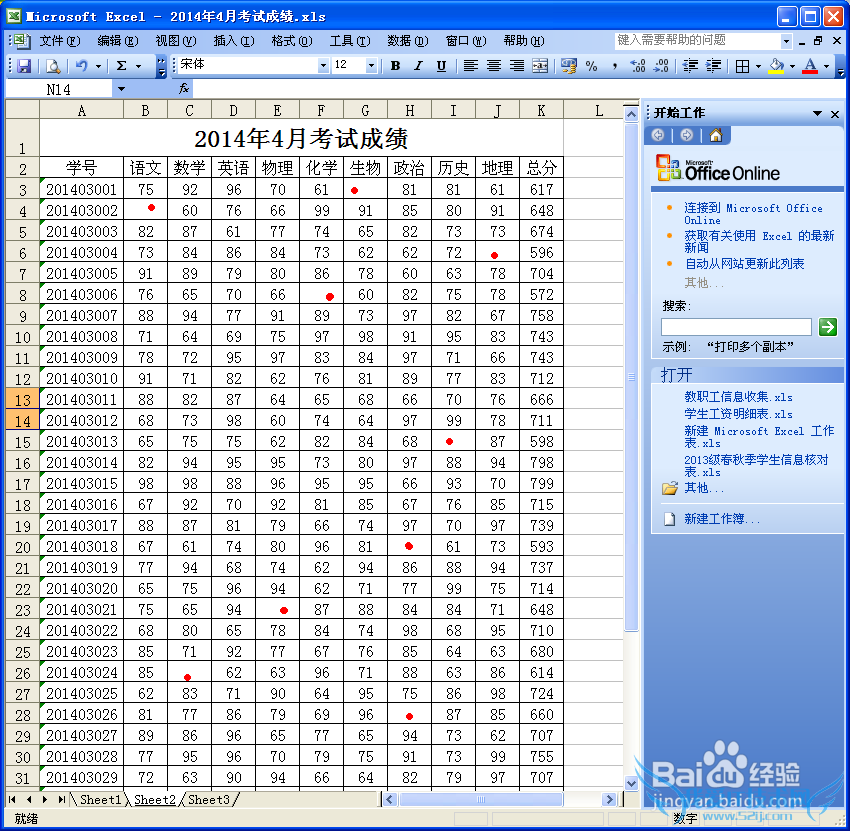Toggle bold formatting
The width and height of the screenshot is (850, 831).
click(395, 66)
